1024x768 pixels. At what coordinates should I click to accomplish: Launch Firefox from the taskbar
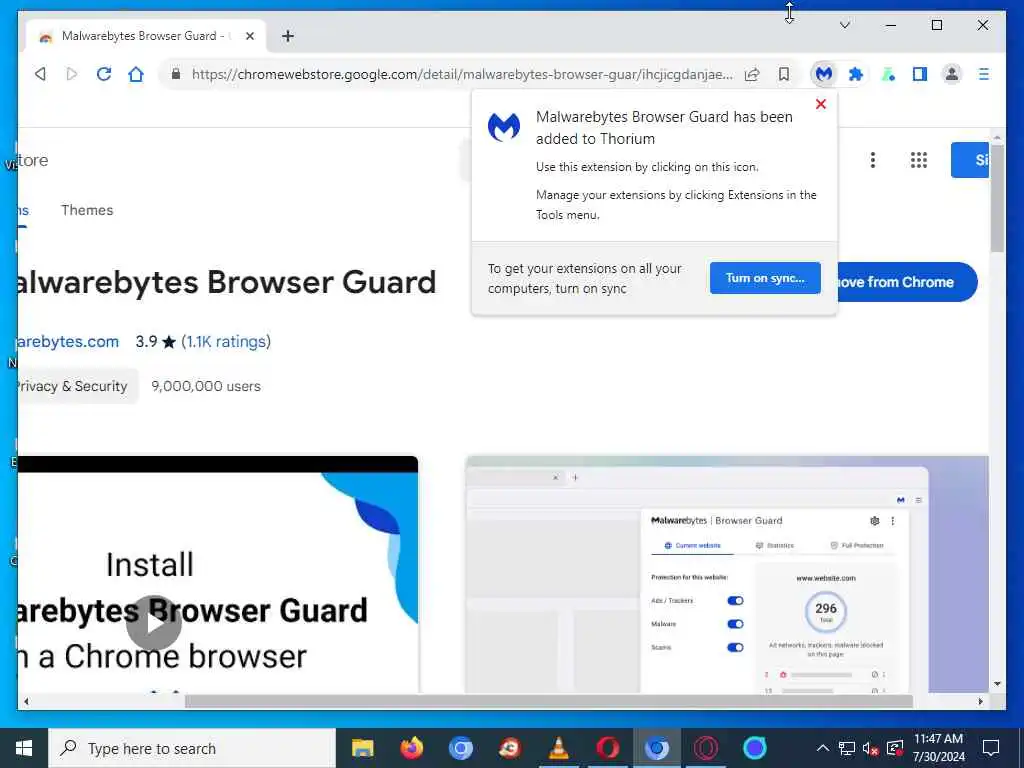[x=411, y=748]
